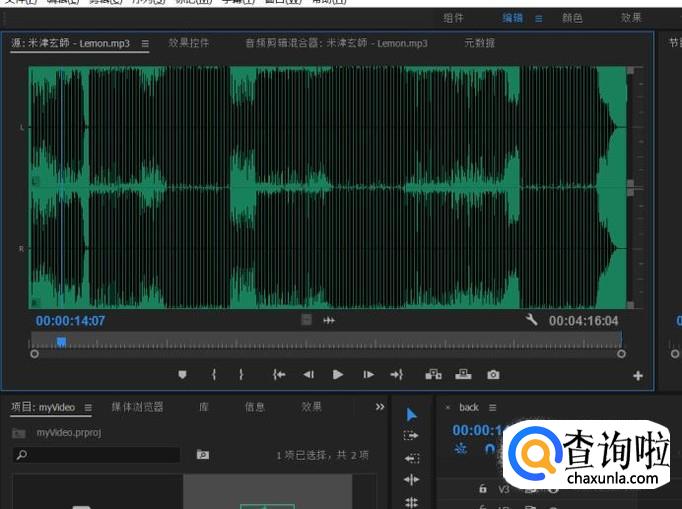Toggle snap in the back timeline
The width and height of the screenshot is (682, 509).
tap(489, 449)
